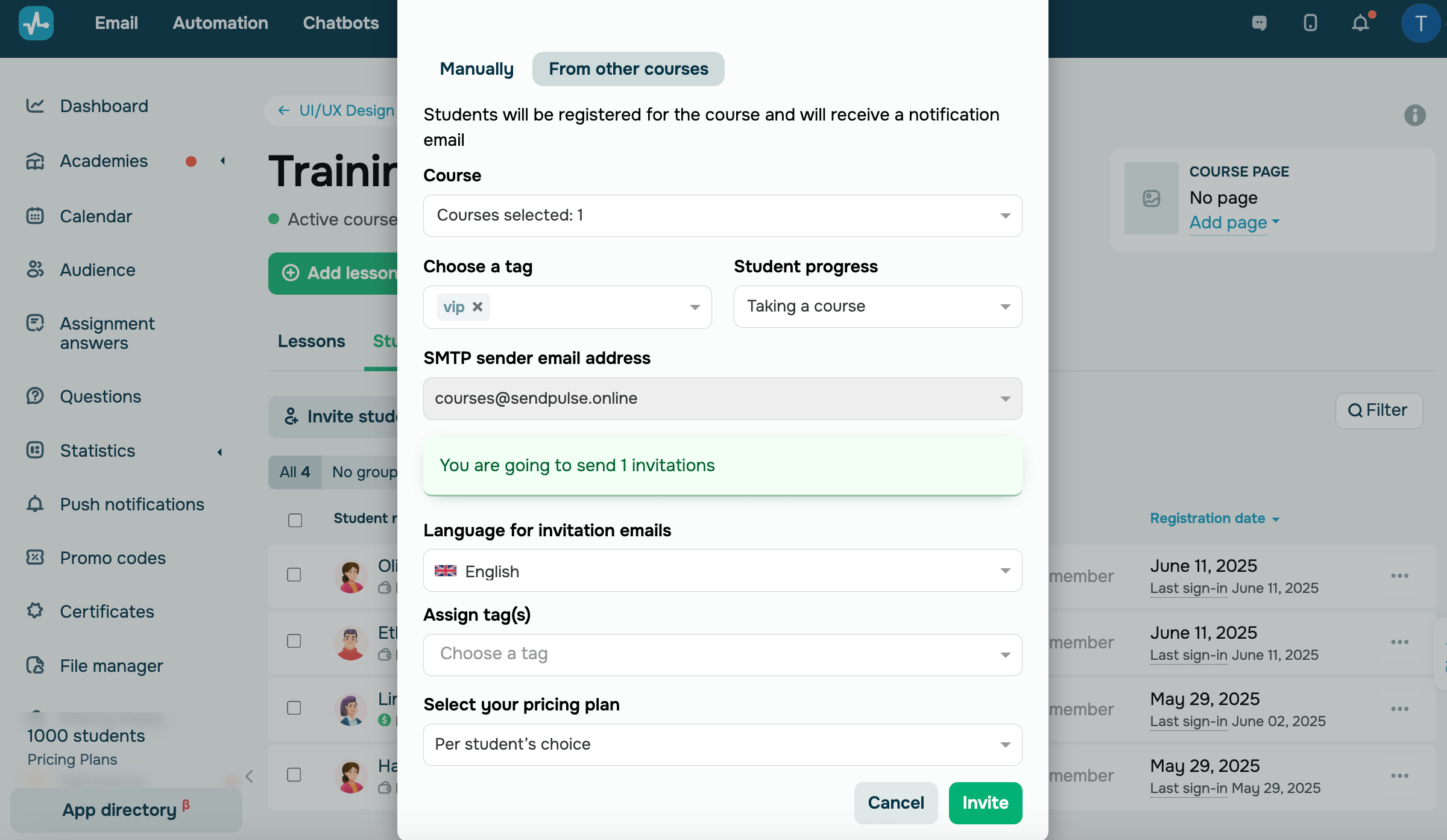Switch to the Manually tab
1447x840 pixels.
476,69
